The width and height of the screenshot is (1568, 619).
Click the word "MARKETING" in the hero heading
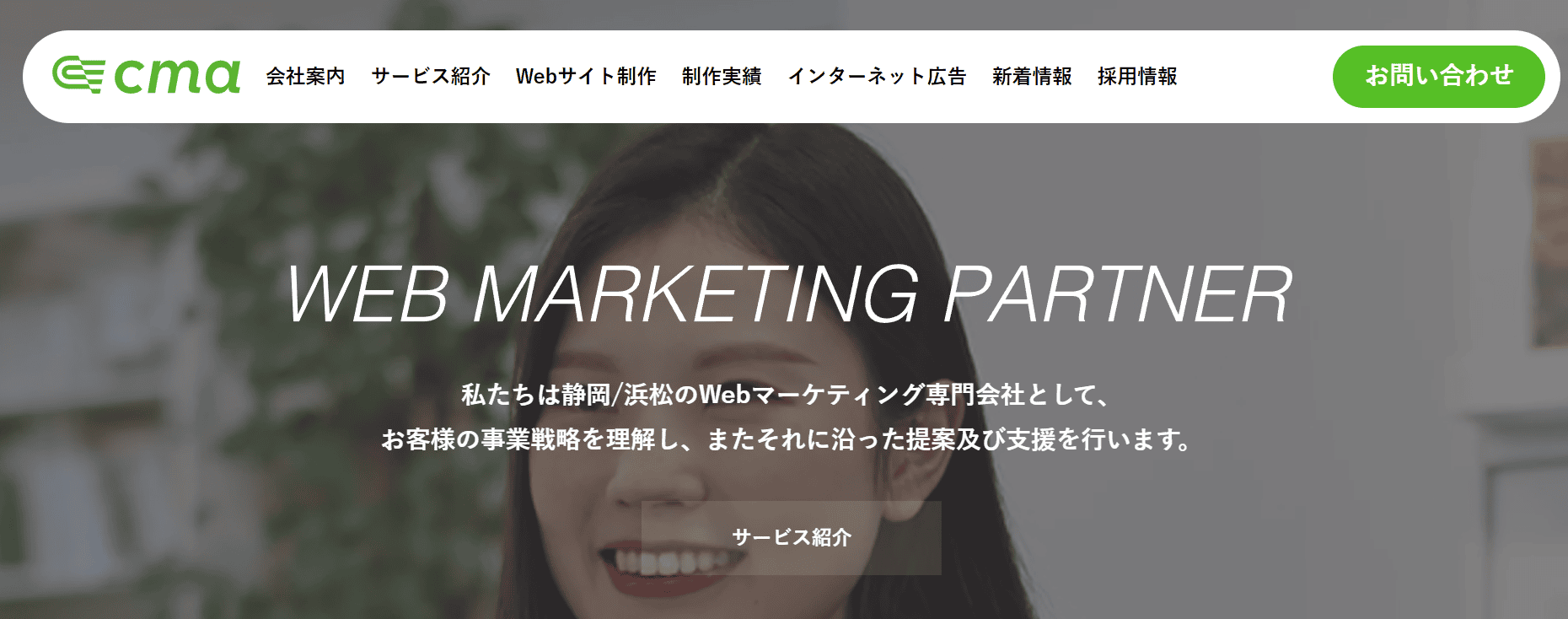click(x=696, y=294)
